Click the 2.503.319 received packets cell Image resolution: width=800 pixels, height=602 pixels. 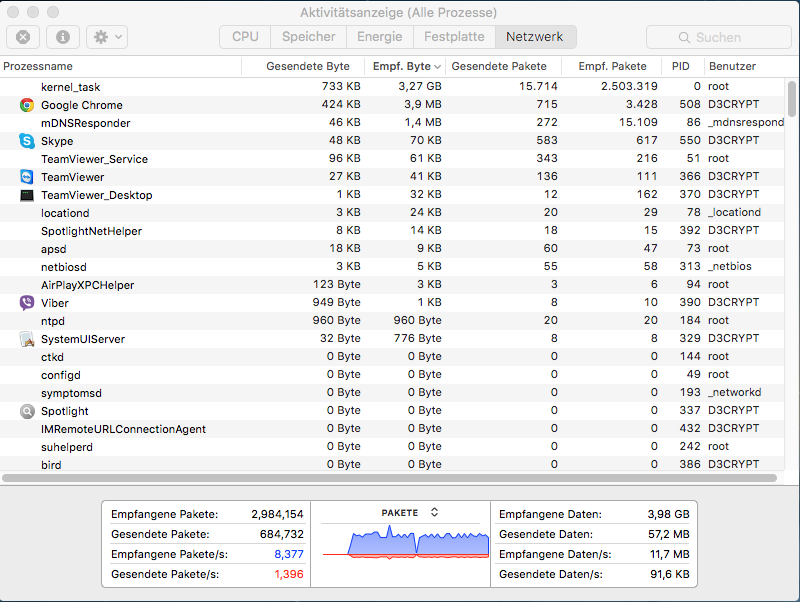[x=629, y=86]
